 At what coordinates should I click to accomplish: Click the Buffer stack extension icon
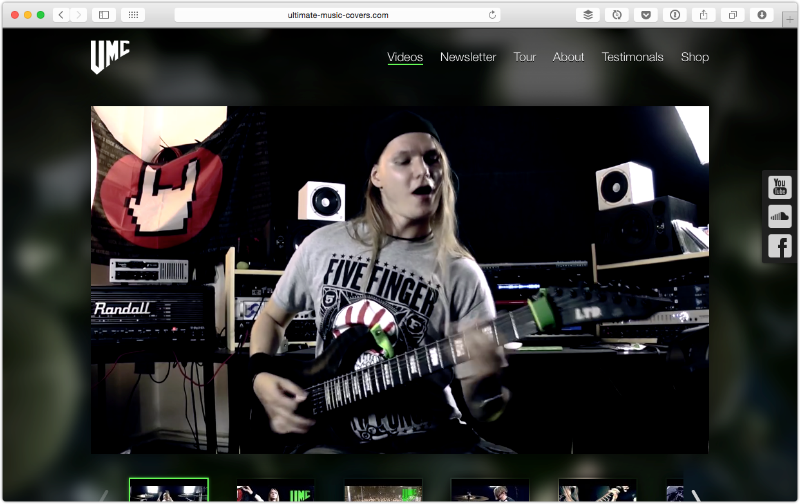coord(588,15)
